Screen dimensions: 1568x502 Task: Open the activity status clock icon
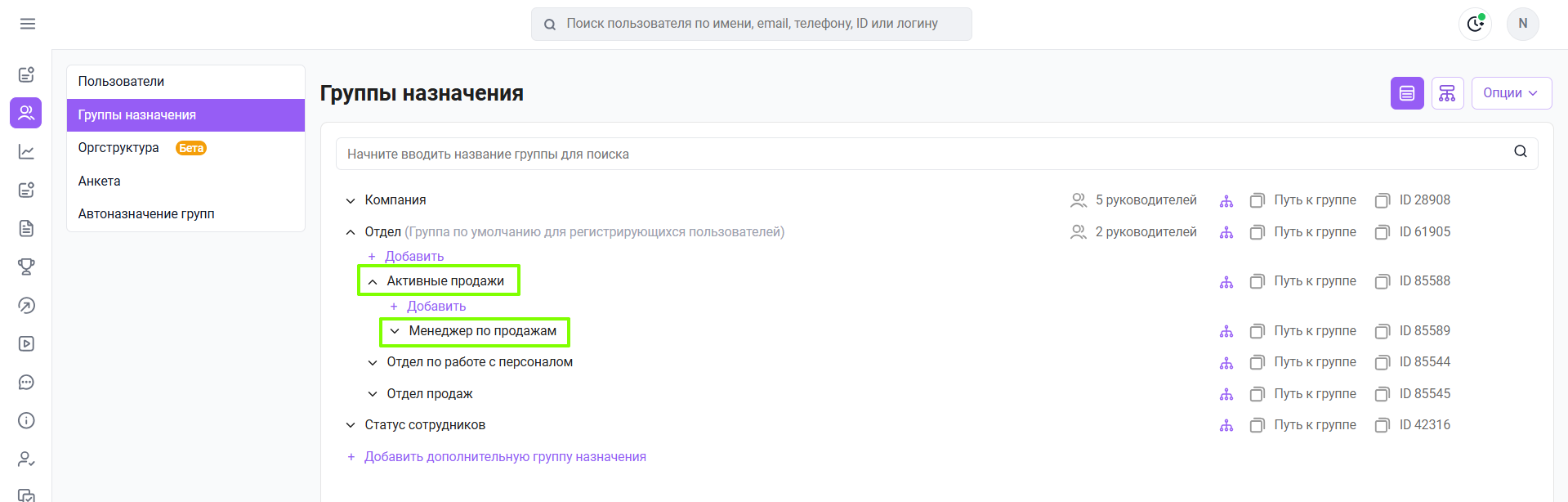tap(1475, 24)
